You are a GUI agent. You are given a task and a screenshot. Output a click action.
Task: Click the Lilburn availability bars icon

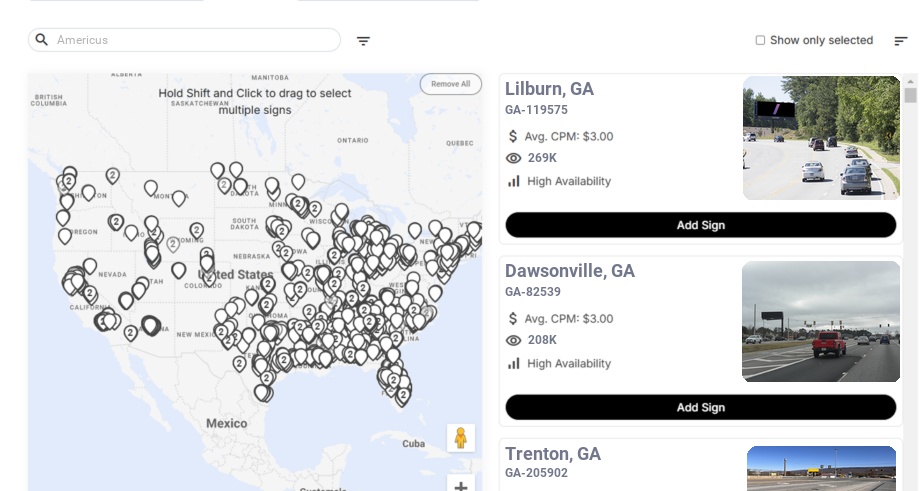514,181
